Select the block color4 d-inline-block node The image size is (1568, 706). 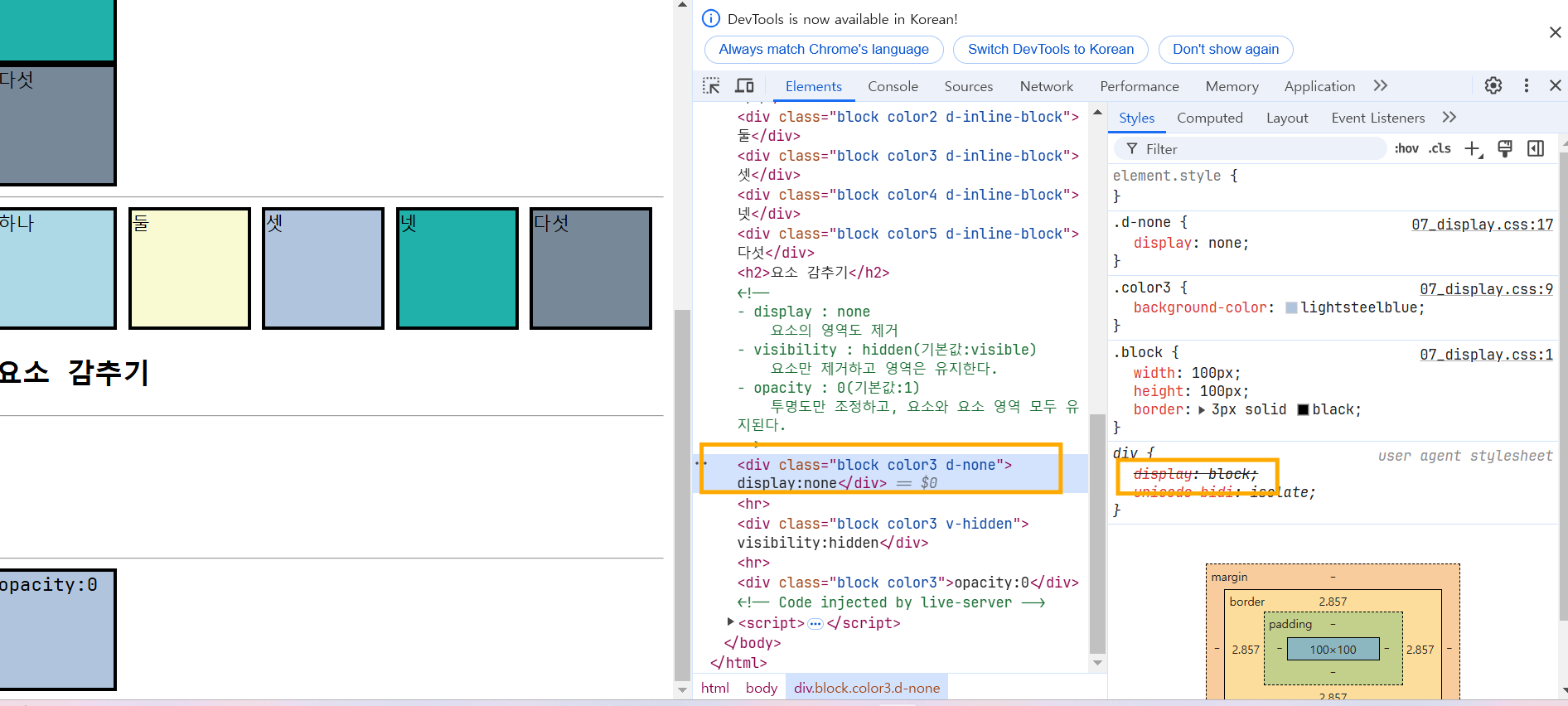(x=907, y=204)
